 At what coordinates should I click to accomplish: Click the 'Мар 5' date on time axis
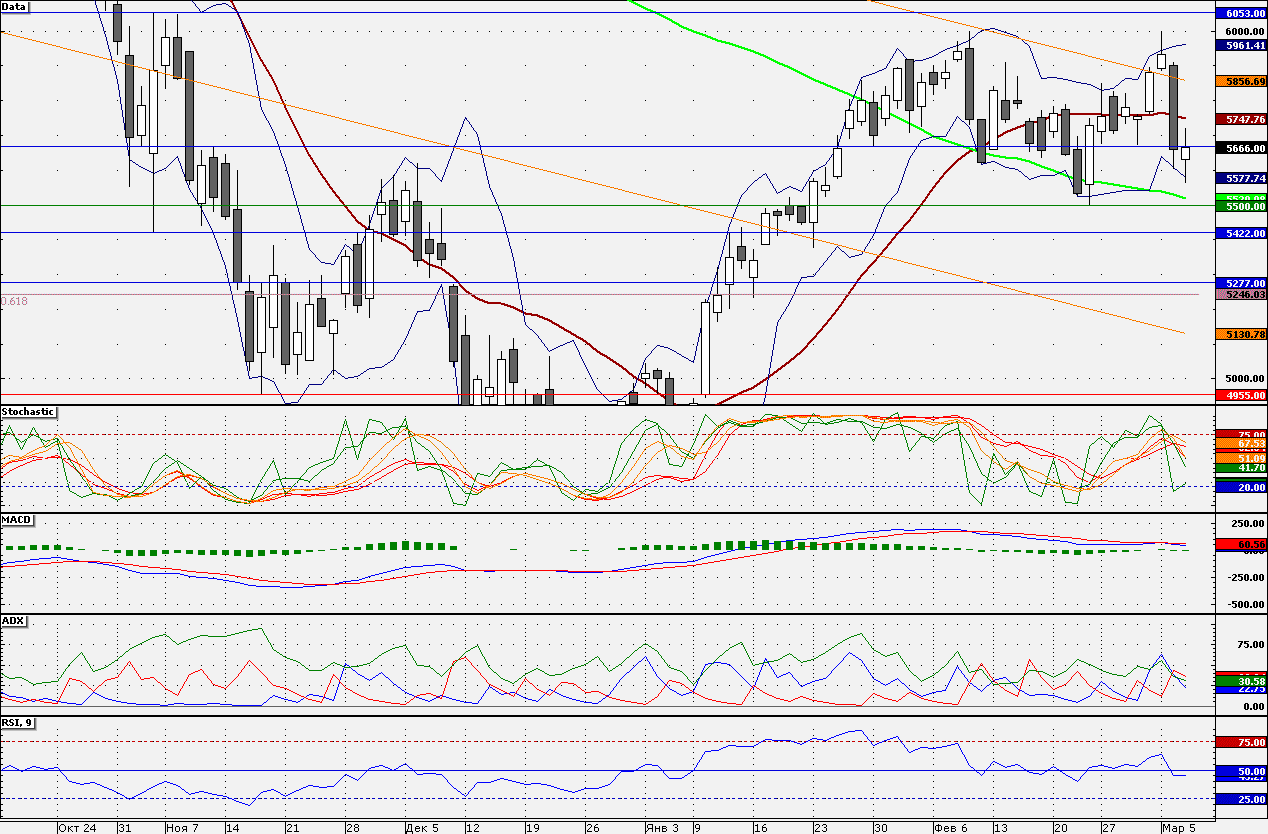[x=1179, y=828]
